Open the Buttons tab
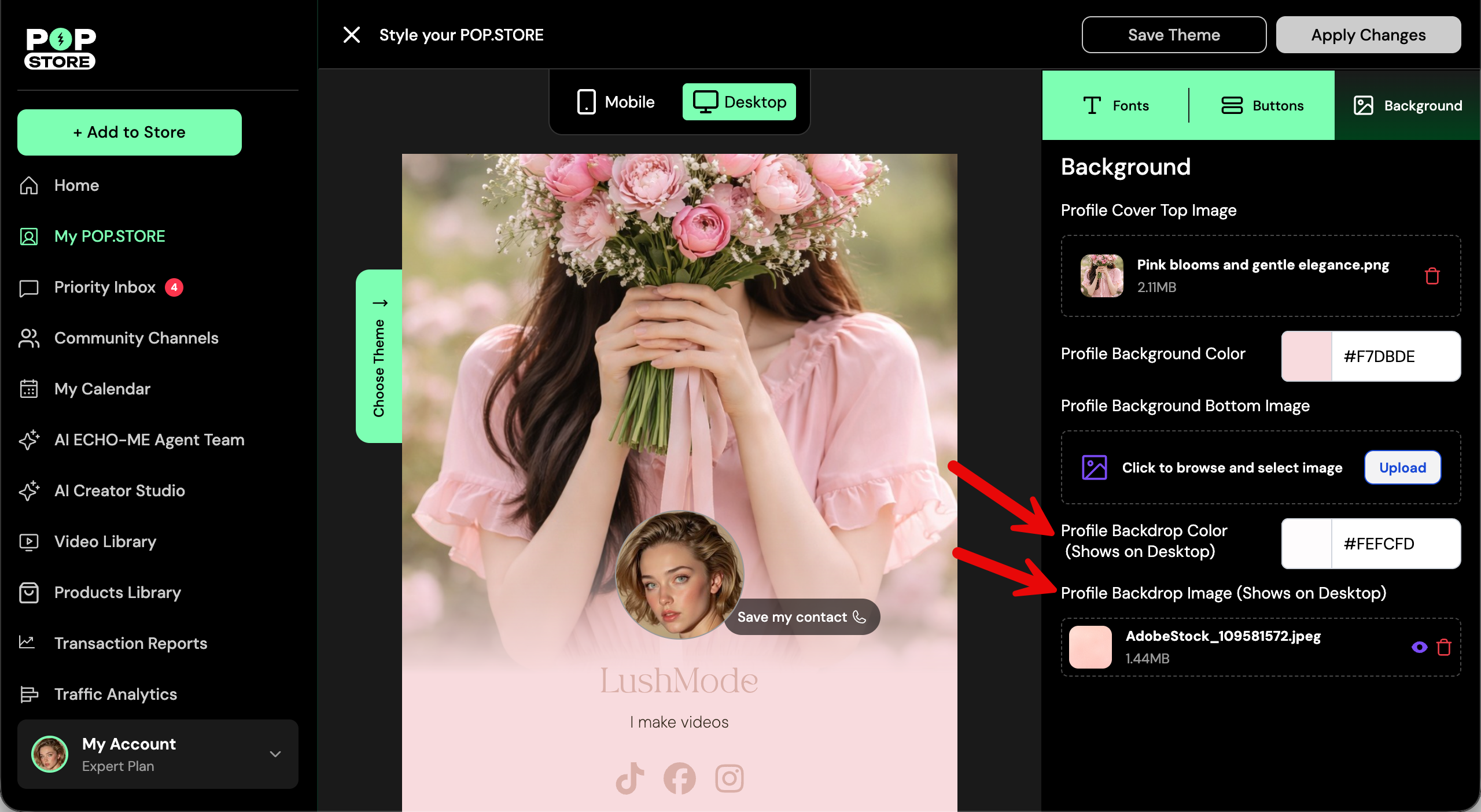Screen dimensions: 1481x812 [x=1262, y=105]
